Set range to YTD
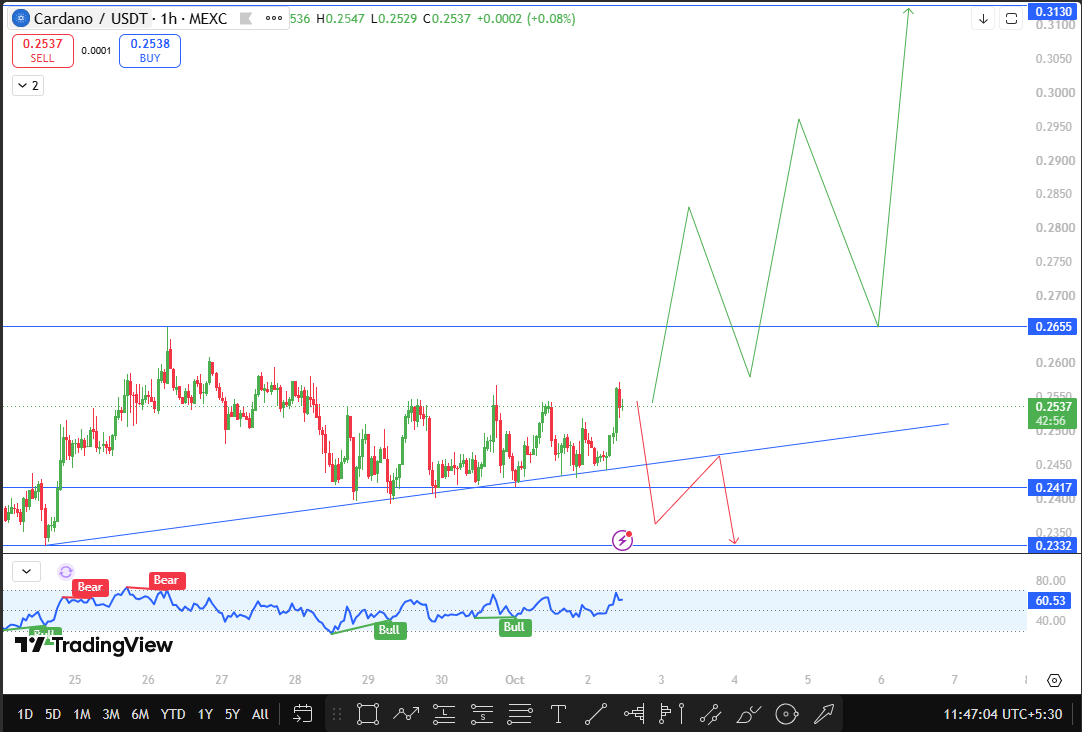The image size is (1082, 732). tap(173, 714)
